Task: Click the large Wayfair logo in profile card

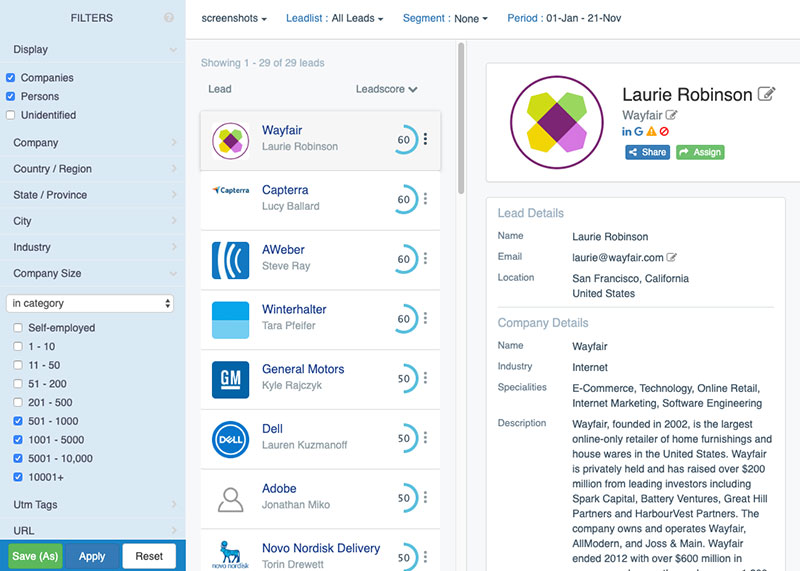Action: [557, 122]
